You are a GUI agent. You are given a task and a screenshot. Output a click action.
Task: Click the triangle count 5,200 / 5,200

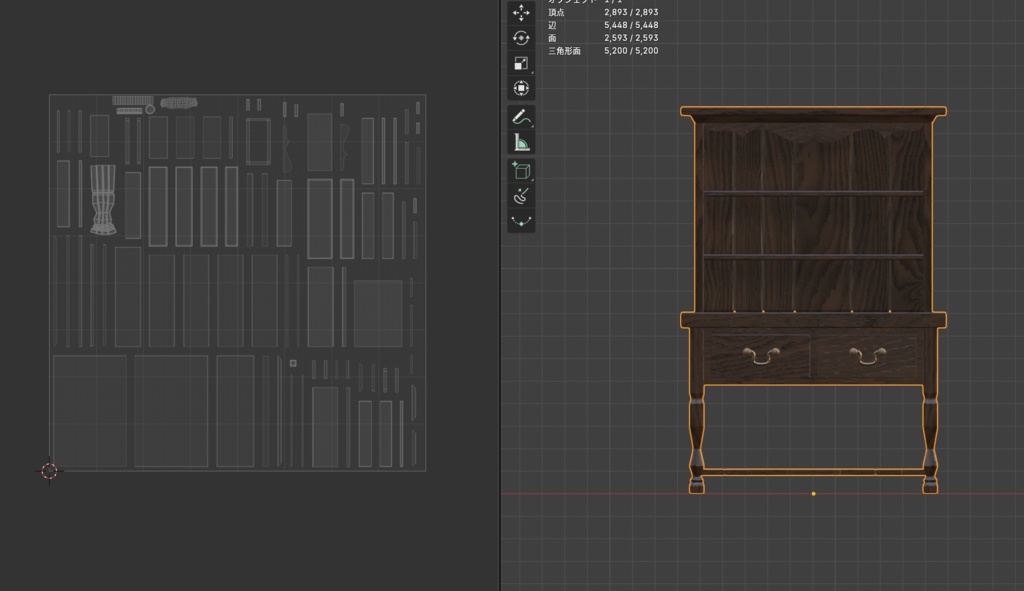(631, 51)
